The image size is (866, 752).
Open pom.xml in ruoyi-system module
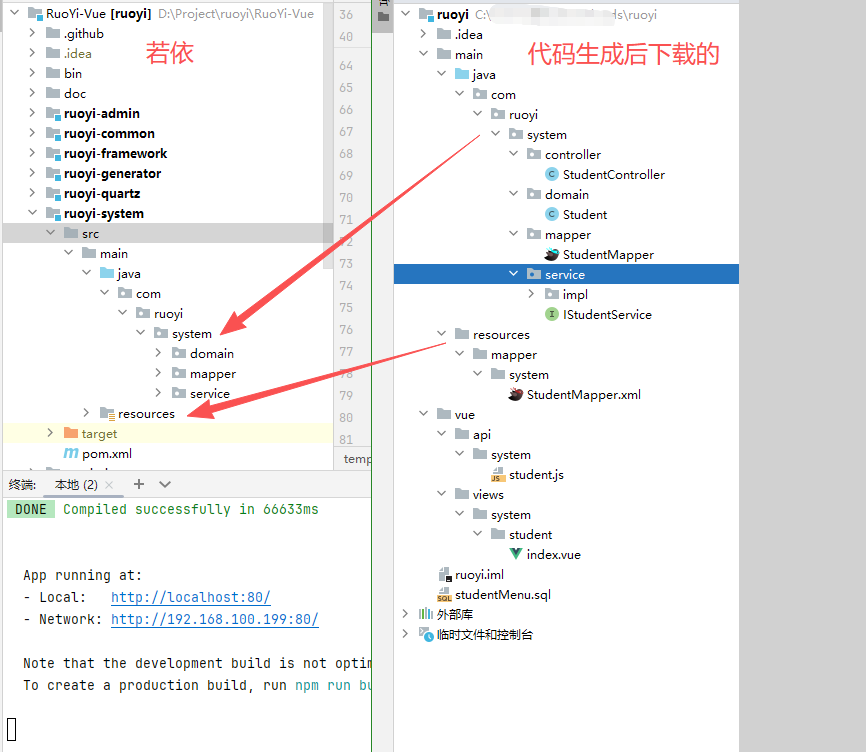point(106,453)
